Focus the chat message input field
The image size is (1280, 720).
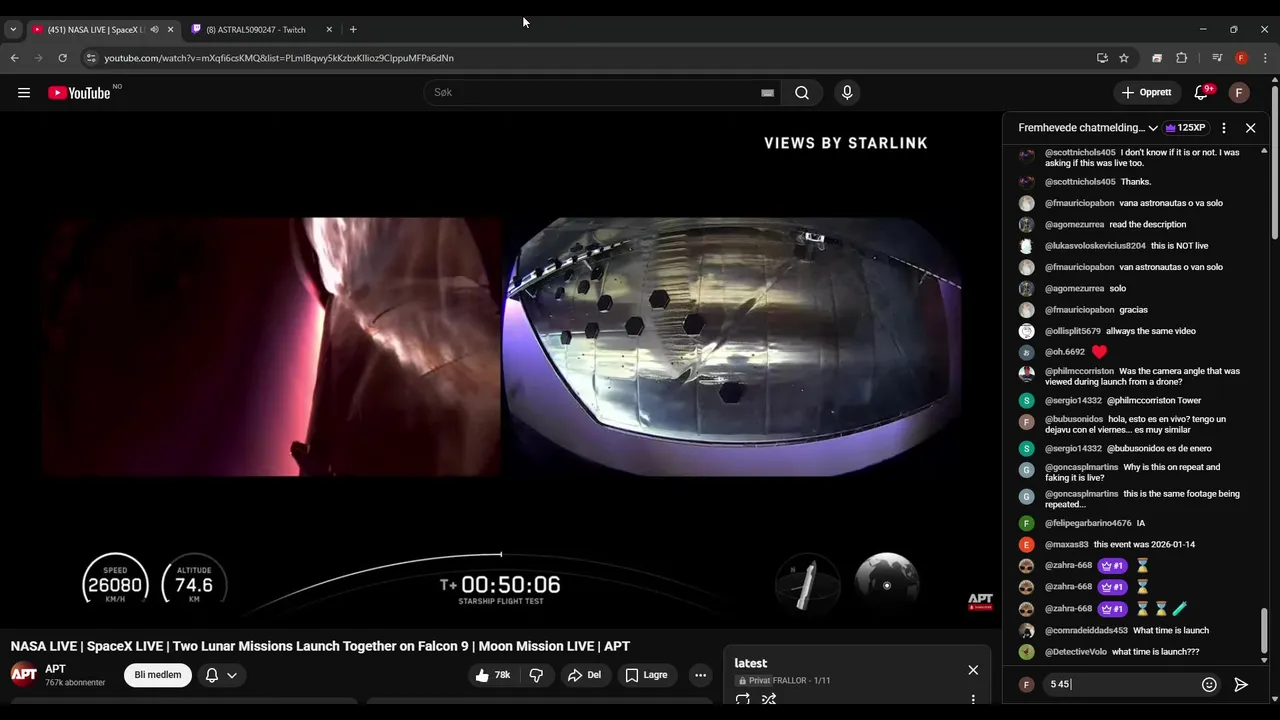[1120, 685]
